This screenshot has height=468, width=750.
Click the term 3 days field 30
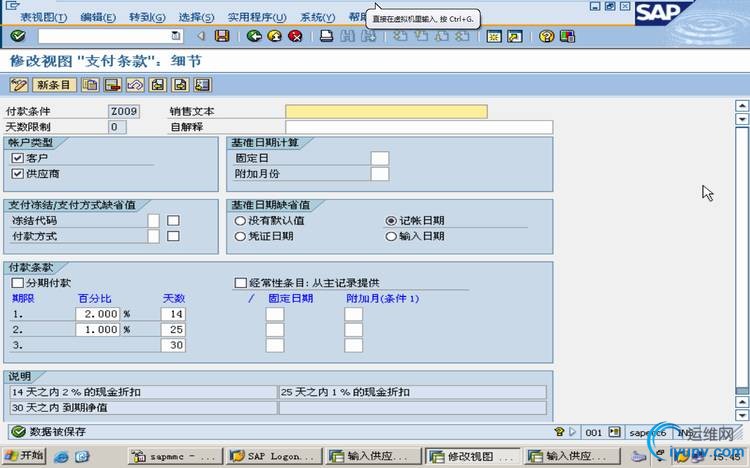(x=173, y=345)
